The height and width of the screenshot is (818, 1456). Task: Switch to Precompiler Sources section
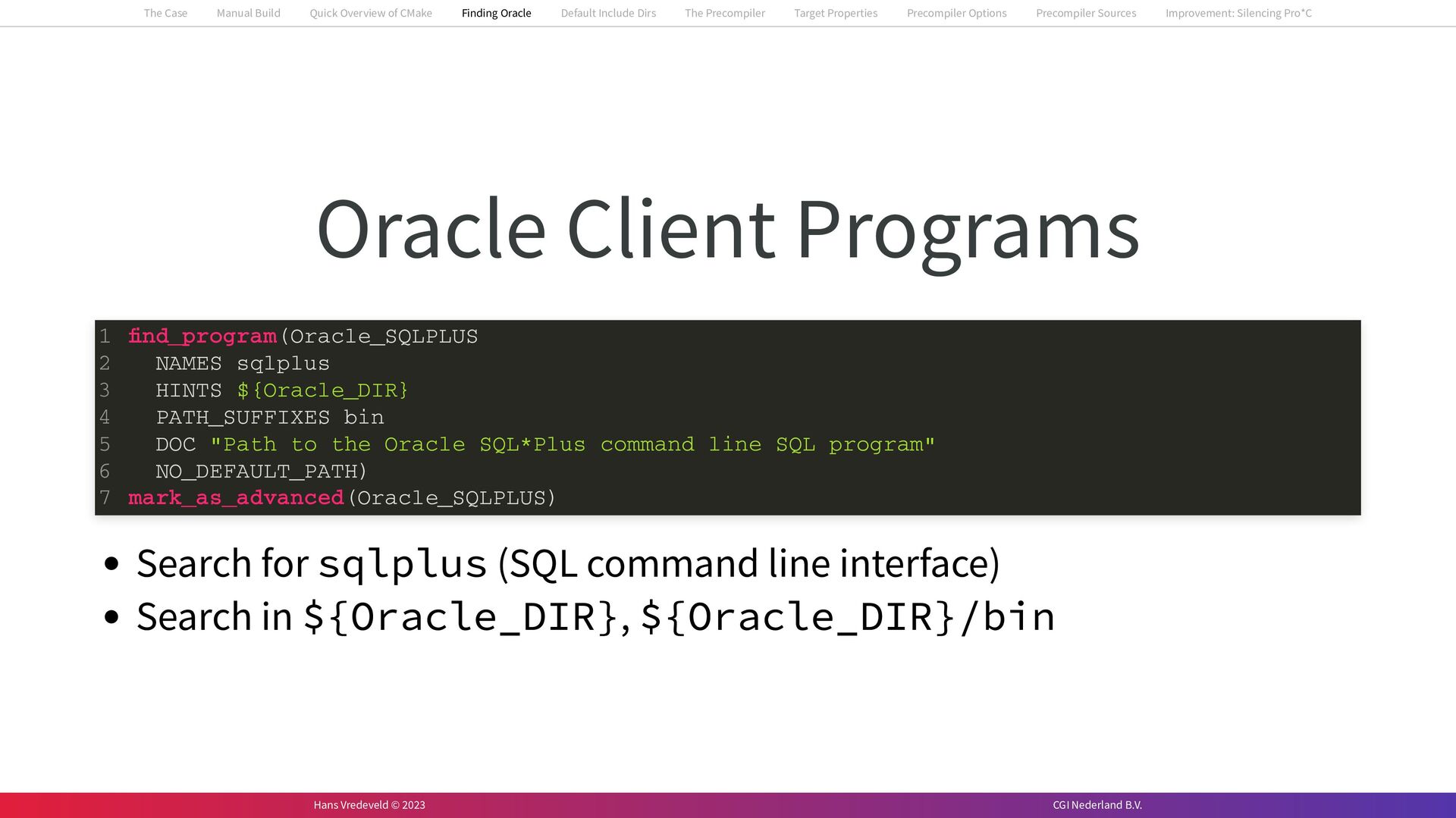point(1086,13)
